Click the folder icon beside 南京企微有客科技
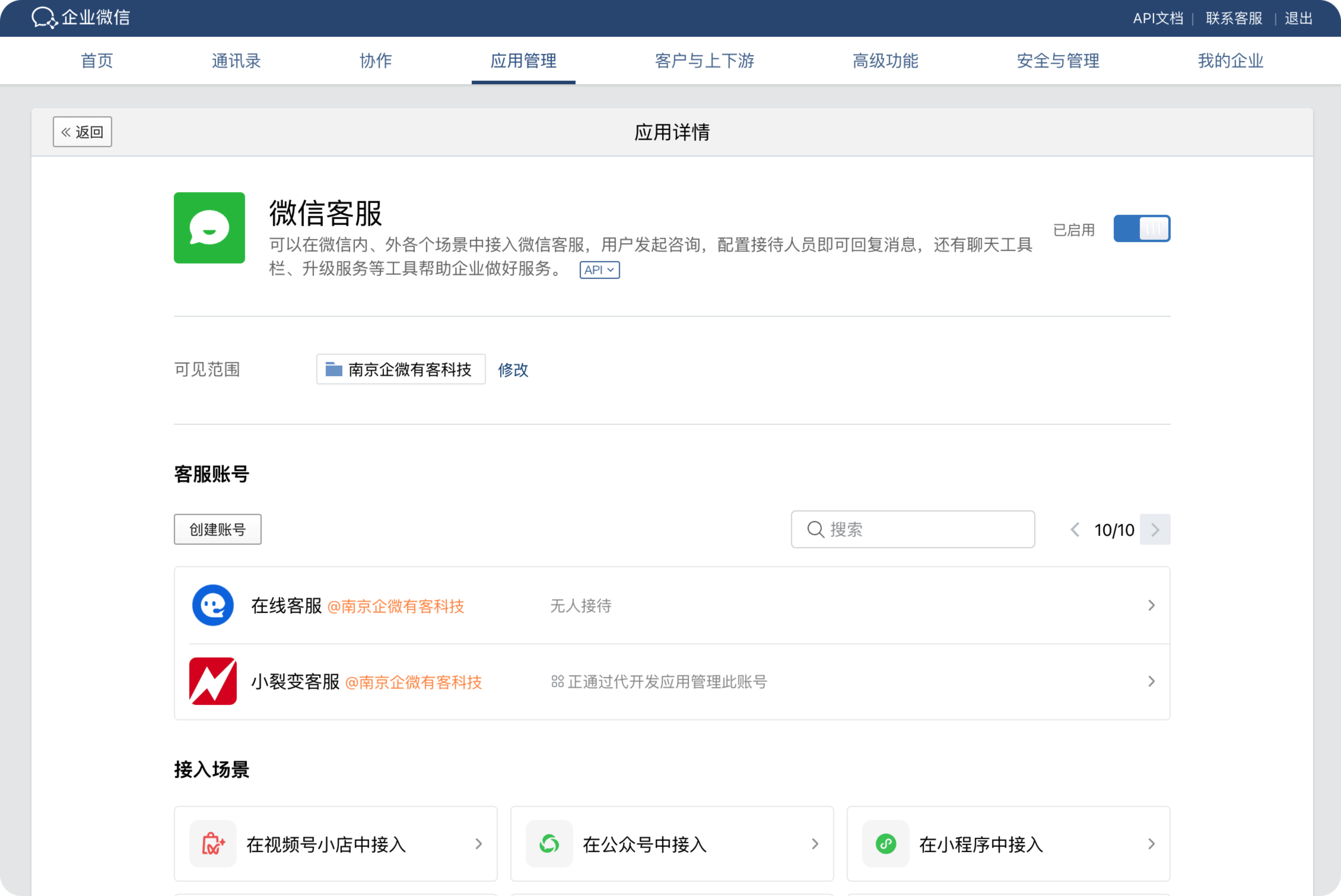Image resolution: width=1341 pixels, height=896 pixels. coord(334,369)
